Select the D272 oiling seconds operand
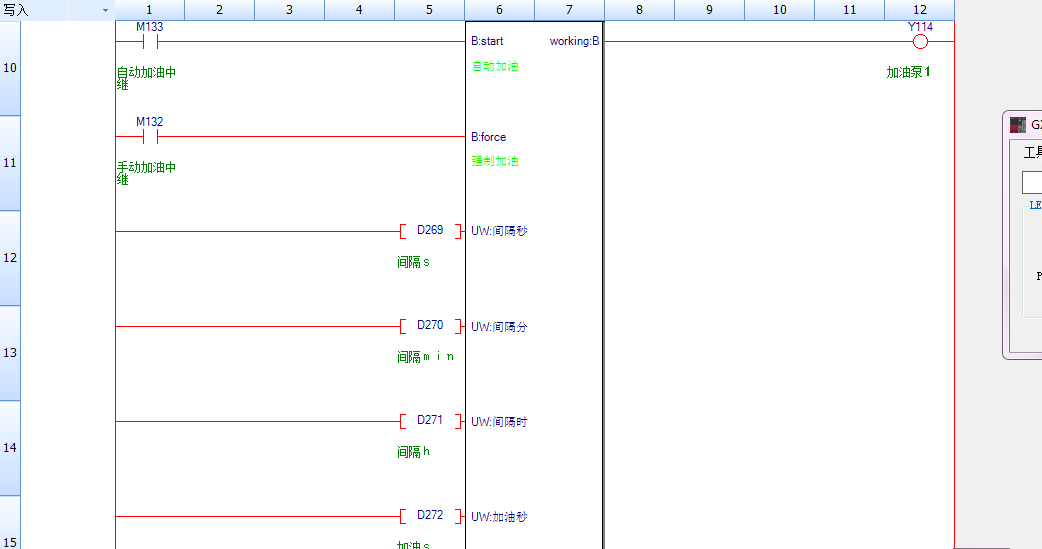This screenshot has width=1042, height=549. [430, 516]
